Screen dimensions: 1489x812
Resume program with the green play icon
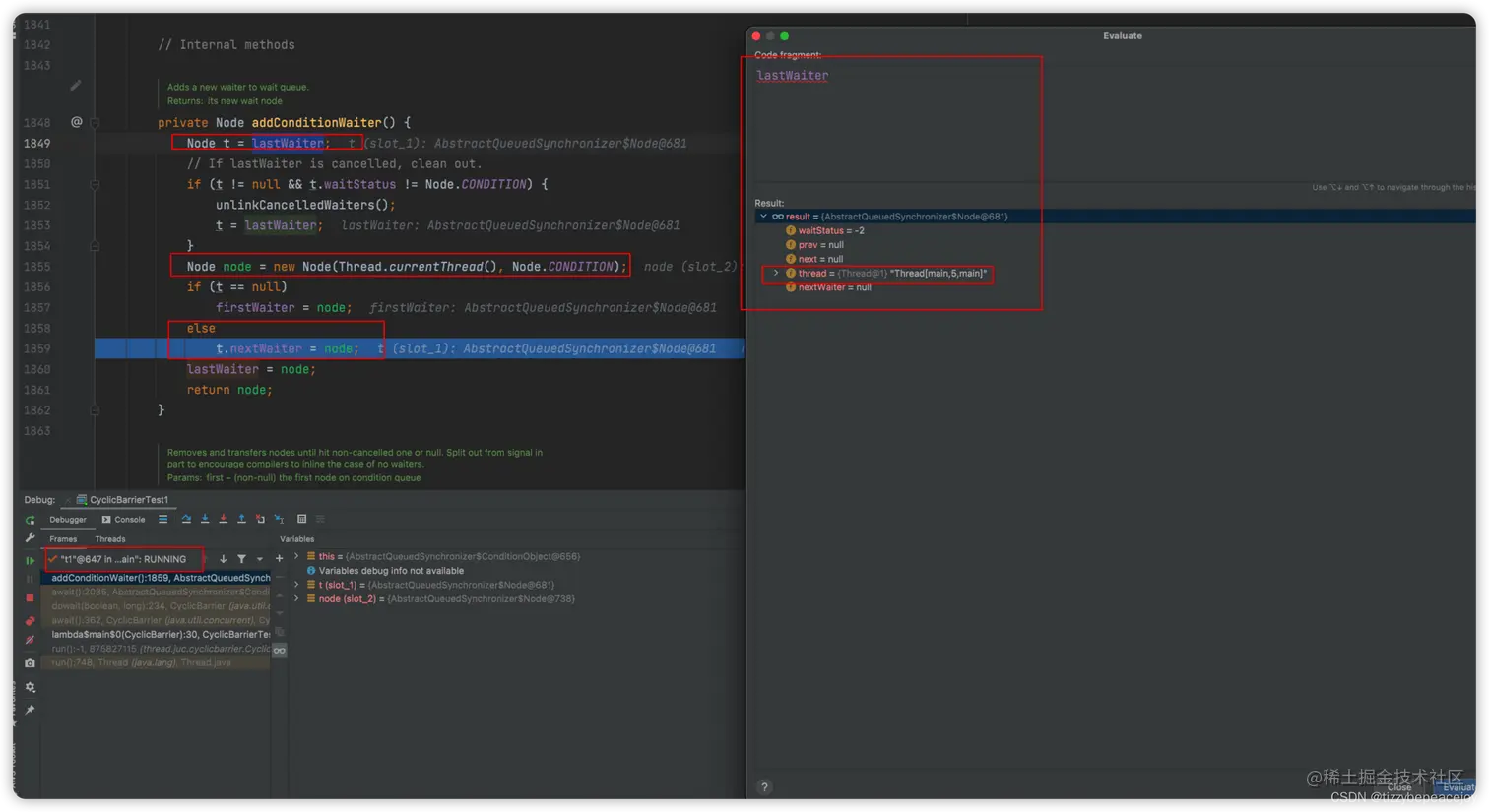coord(30,560)
